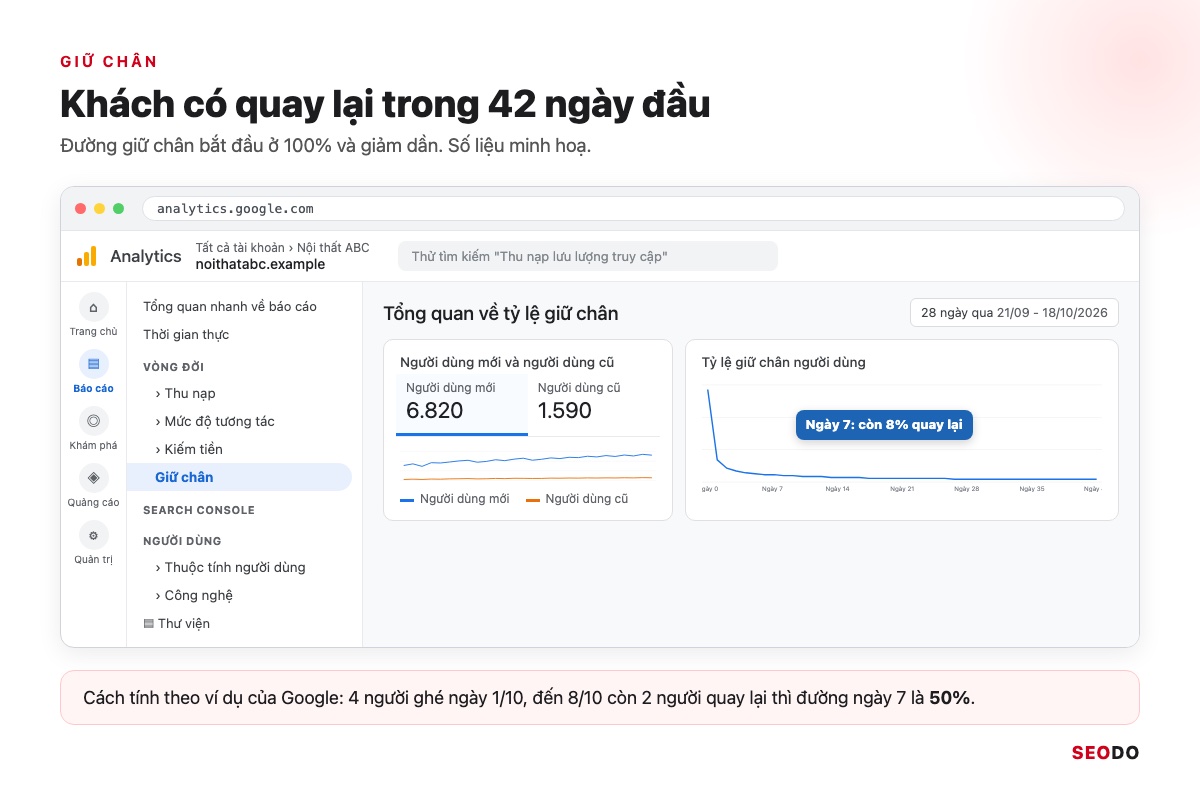Click the Tổng quan về tỷ lệ giữ chân title
Screen dimensions: 1200x785
(x=501, y=313)
